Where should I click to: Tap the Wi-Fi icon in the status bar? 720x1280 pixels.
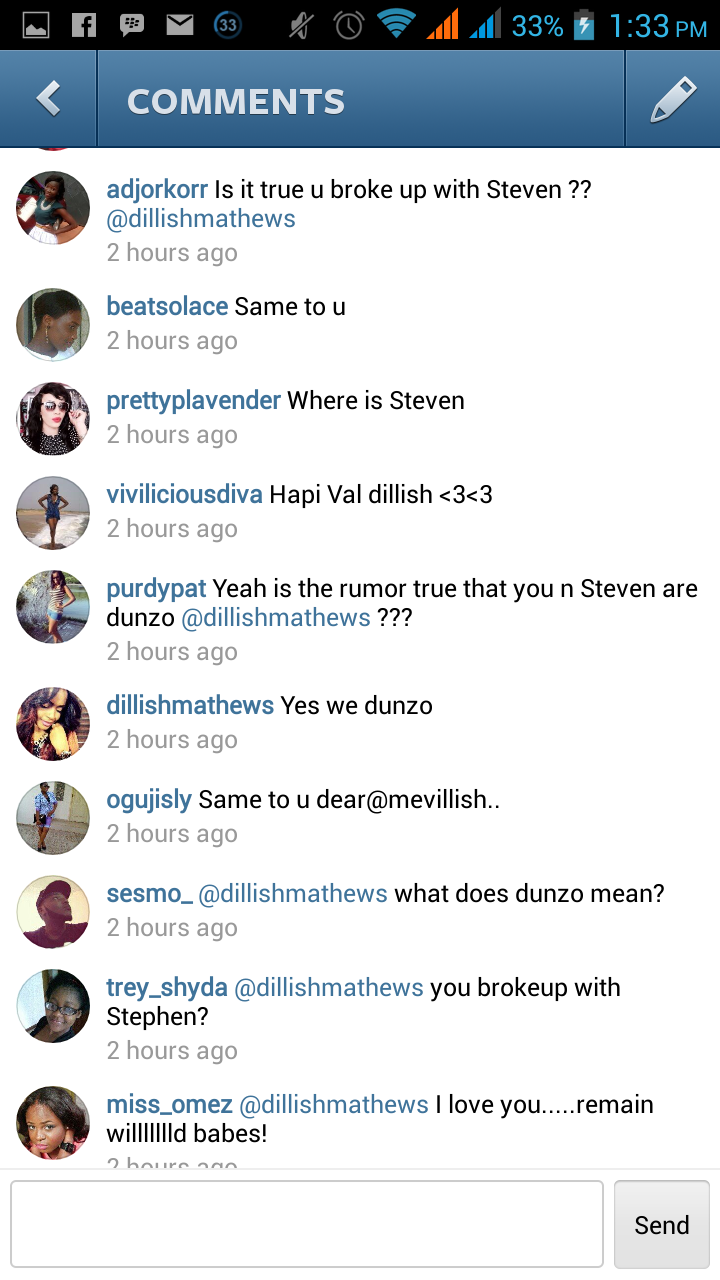tap(397, 24)
